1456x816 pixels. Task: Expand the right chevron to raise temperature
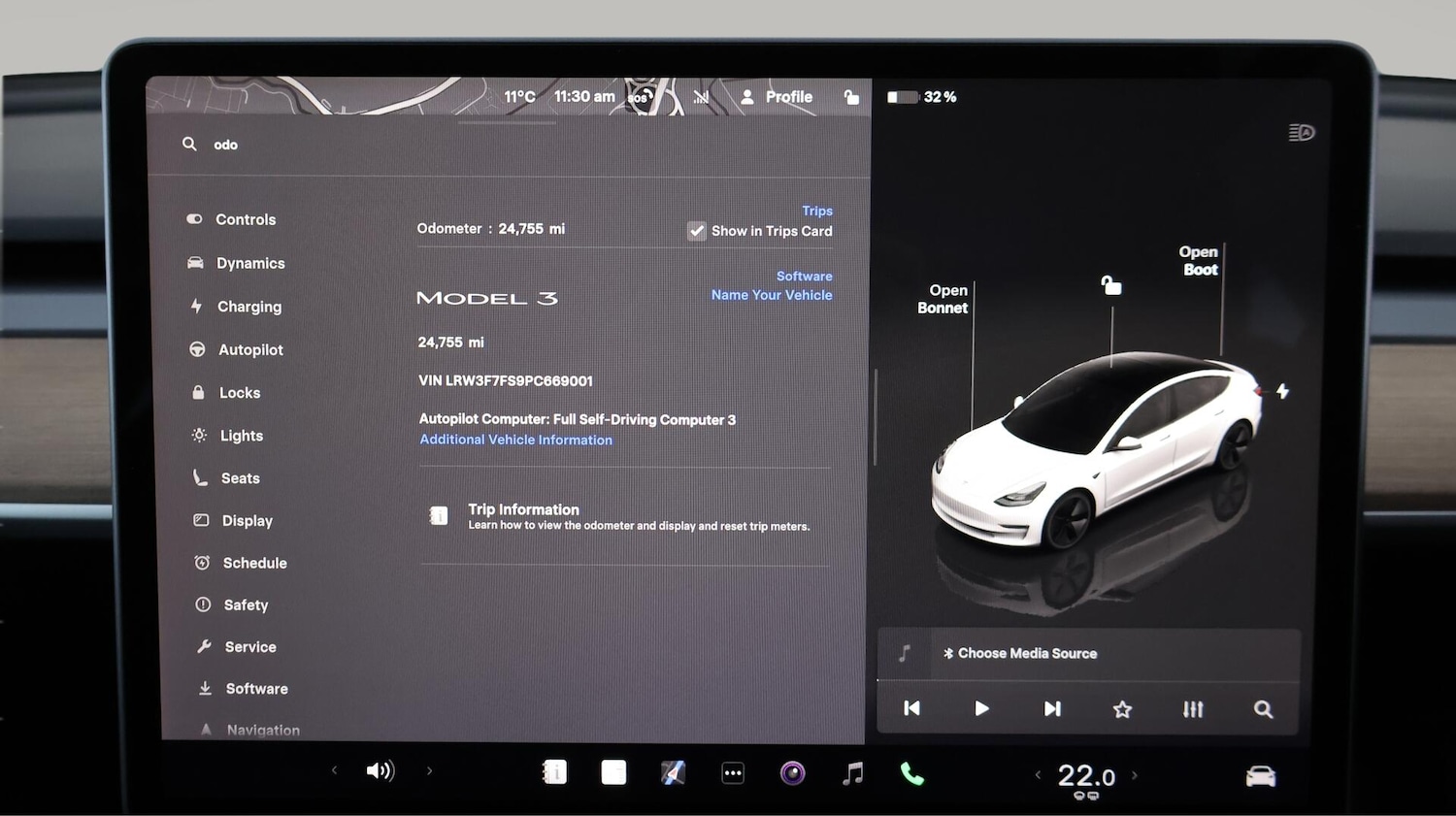(1136, 775)
